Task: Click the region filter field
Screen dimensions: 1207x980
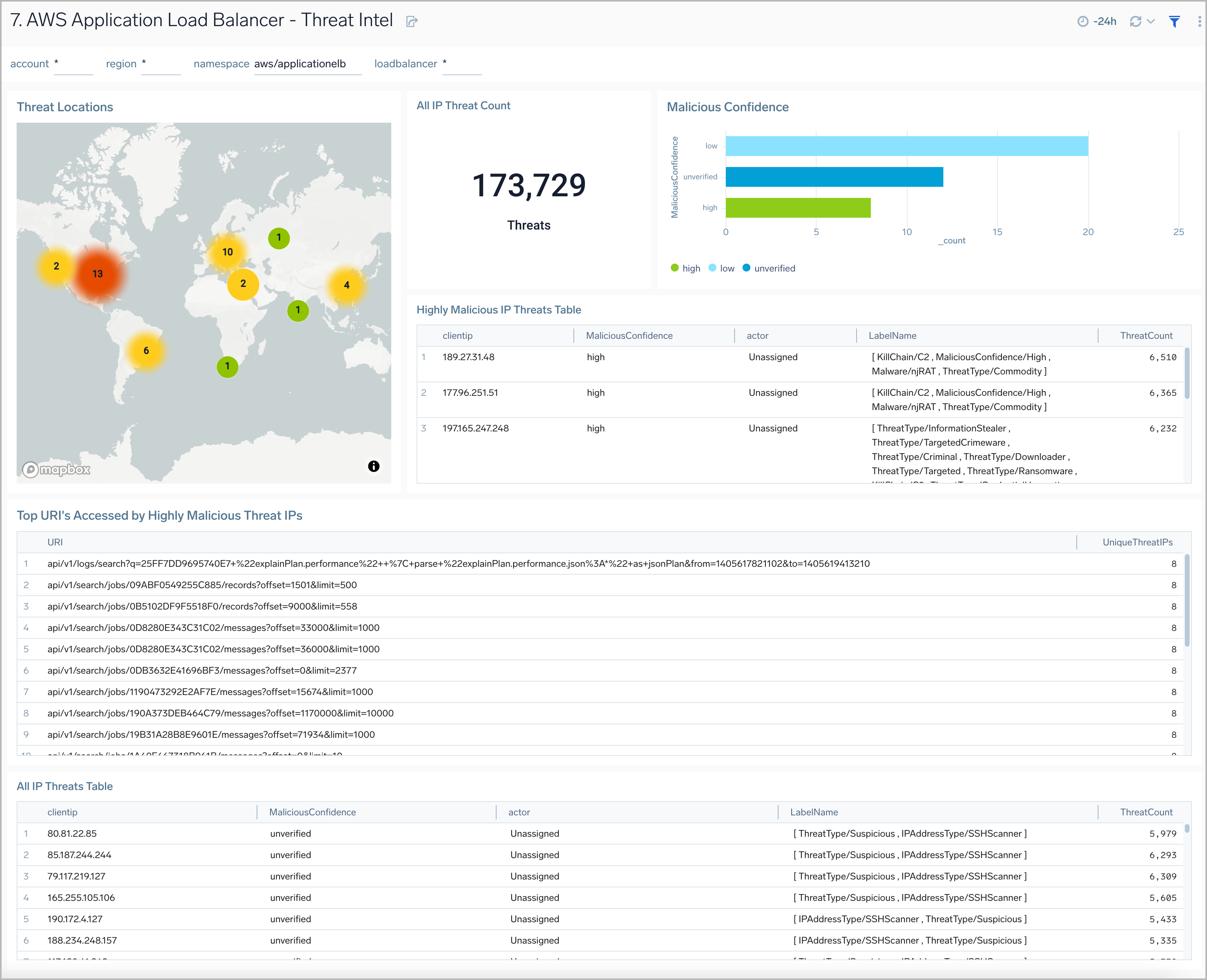Action: tap(161, 64)
